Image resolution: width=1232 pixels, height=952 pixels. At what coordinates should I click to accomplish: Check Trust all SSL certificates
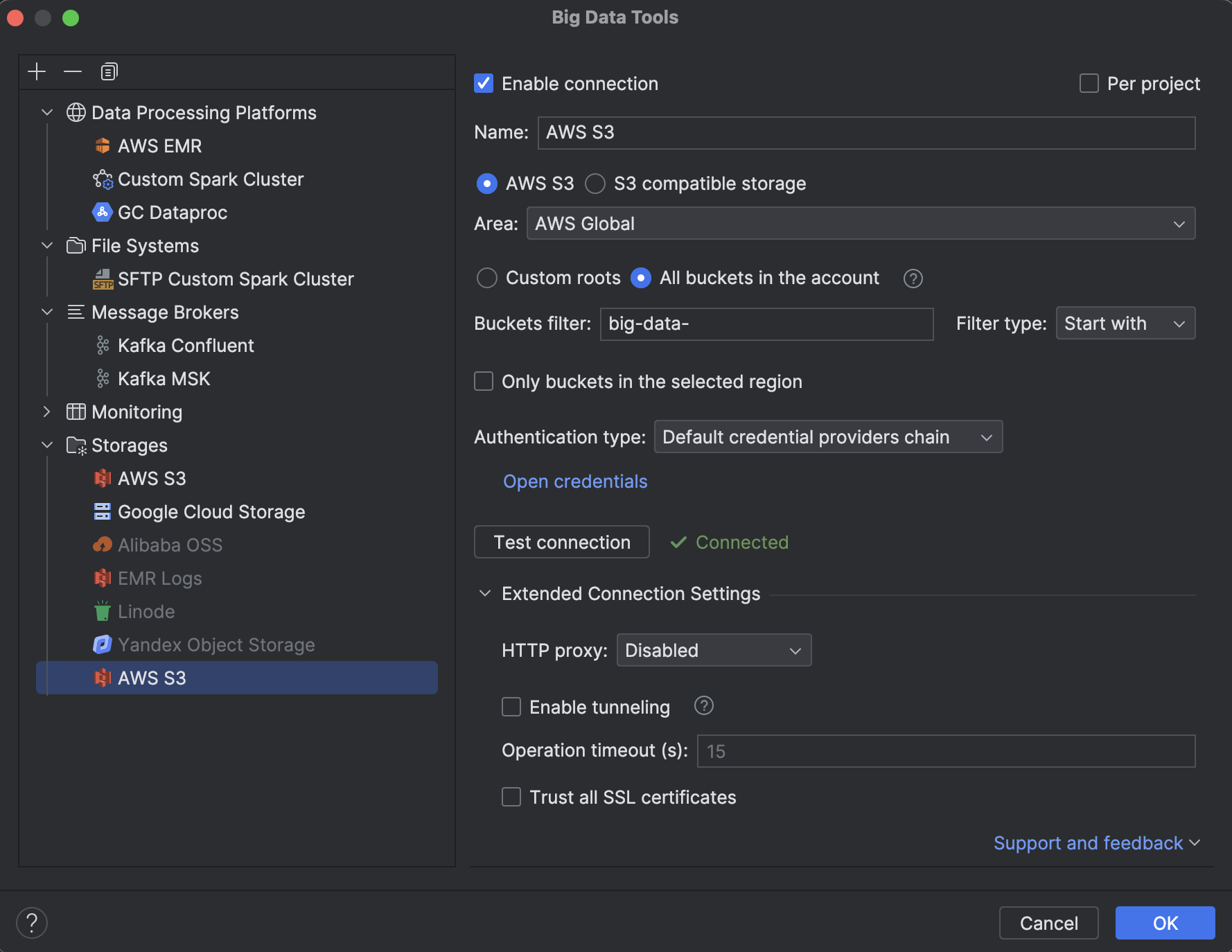tap(511, 797)
